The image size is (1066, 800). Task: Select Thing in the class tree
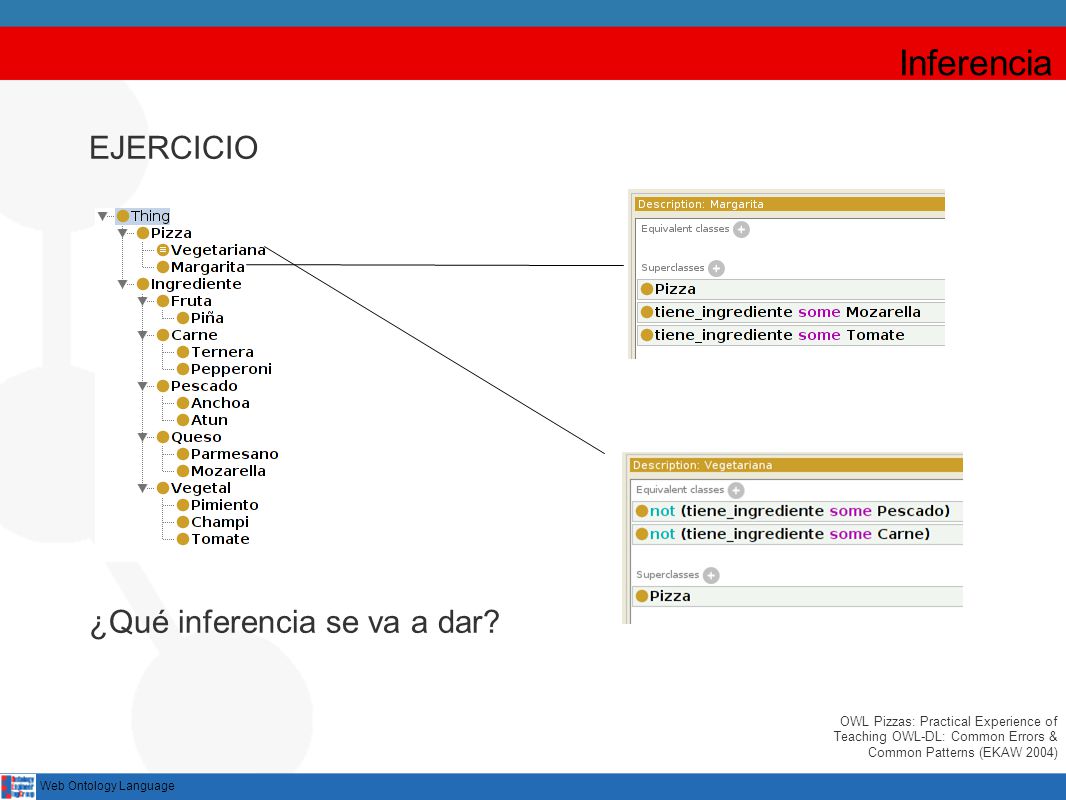click(x=150, y=216)
